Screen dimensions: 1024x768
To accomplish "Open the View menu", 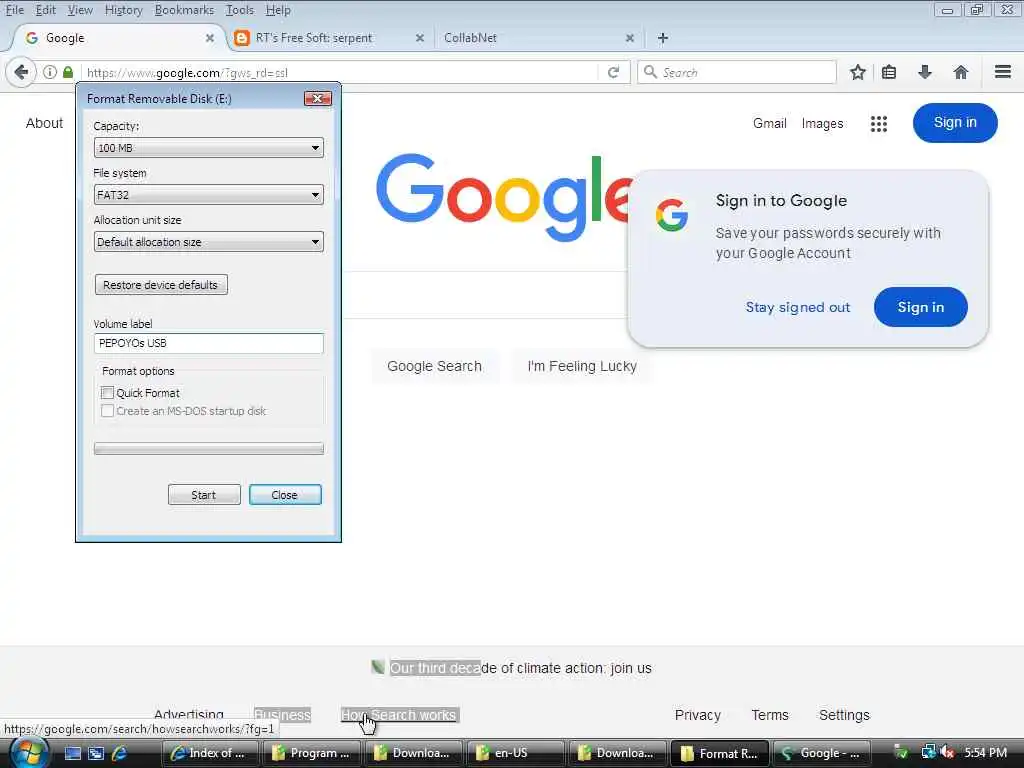I will click(x=80, y=10).
